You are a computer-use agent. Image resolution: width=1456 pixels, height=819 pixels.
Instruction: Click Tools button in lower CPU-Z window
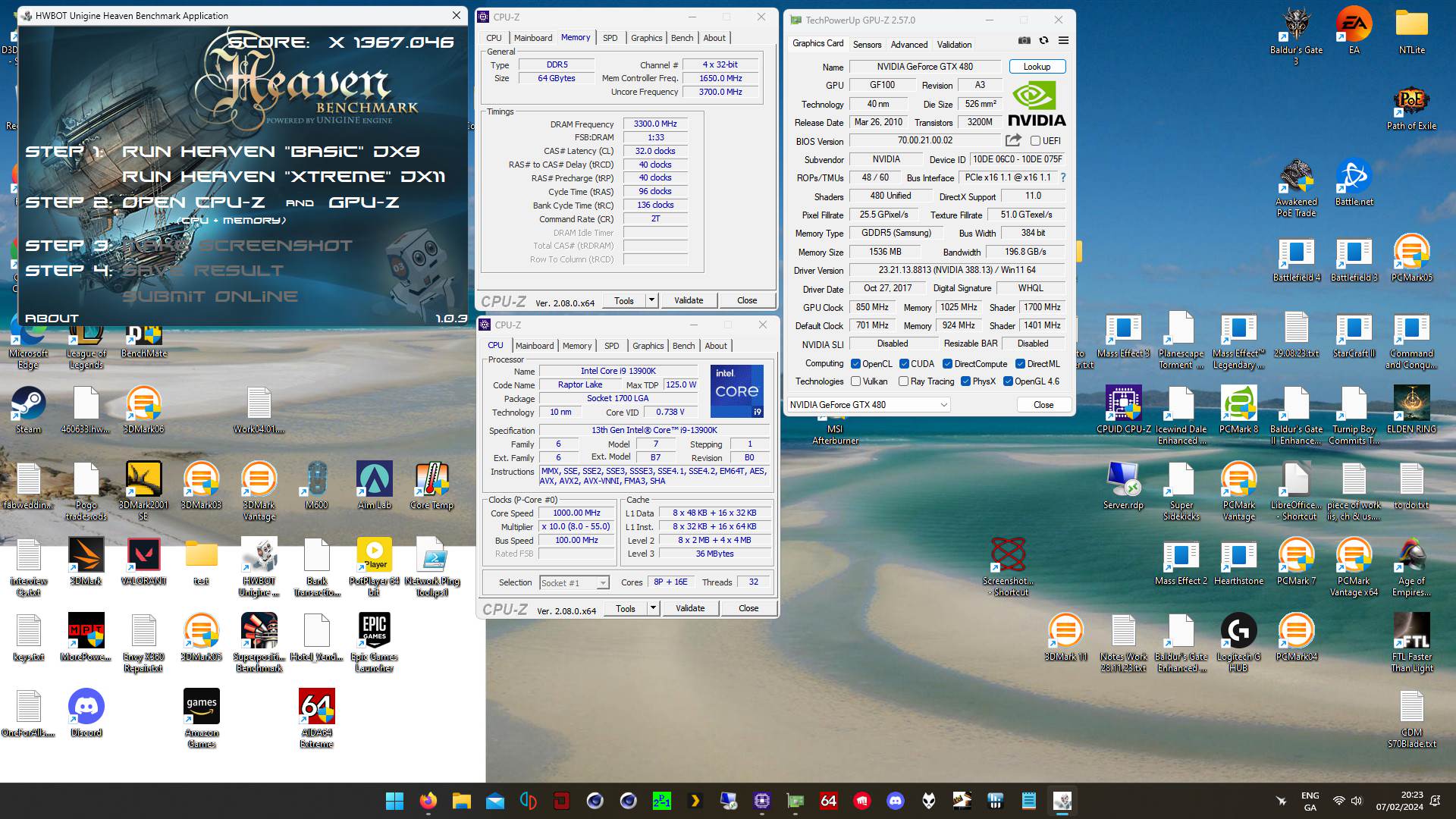click(x=626, y=608)
